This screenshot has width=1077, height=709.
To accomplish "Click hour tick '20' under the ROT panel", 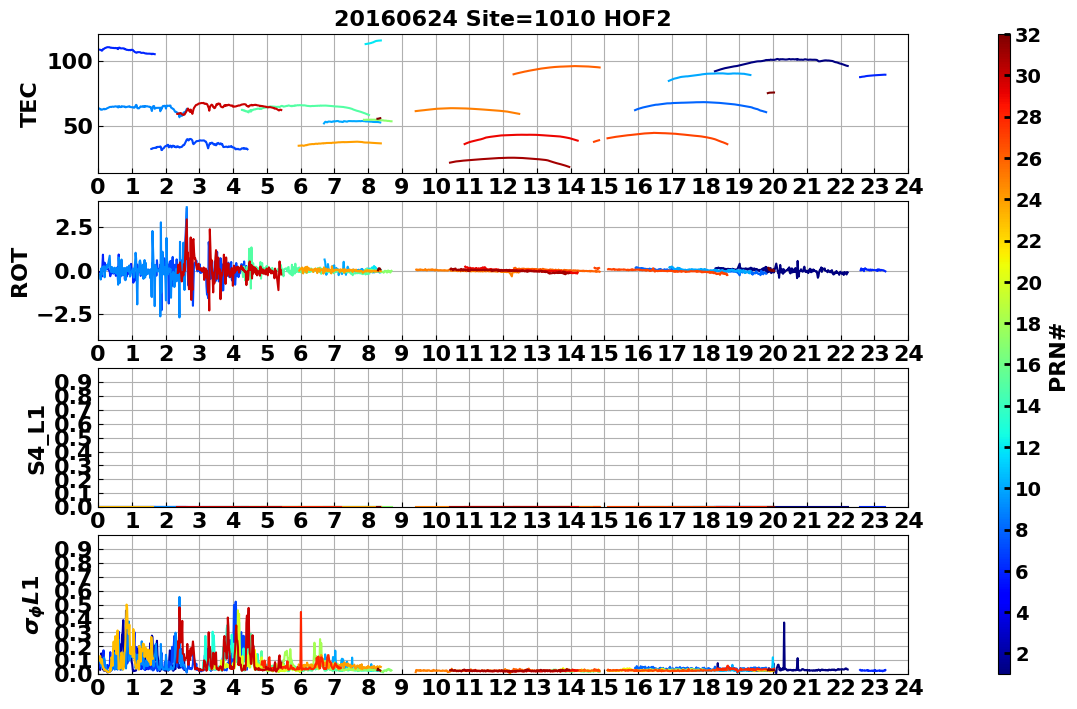I will click(x=773, y=353).
